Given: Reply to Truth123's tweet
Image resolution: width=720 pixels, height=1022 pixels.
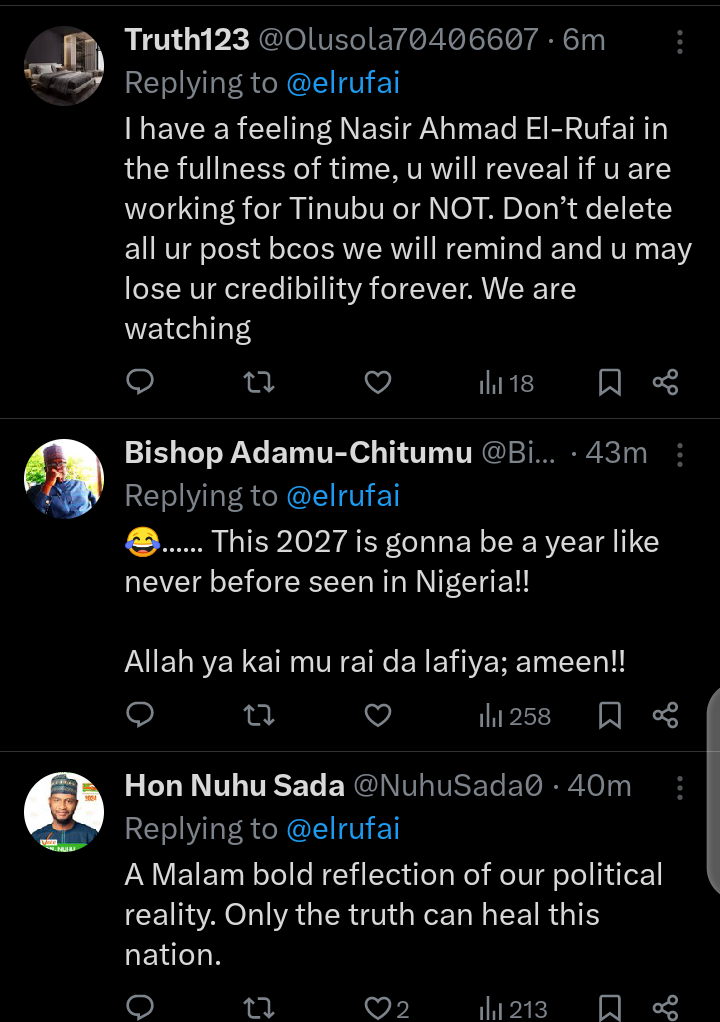Looking at the screenshot, I should click(141, 382).
